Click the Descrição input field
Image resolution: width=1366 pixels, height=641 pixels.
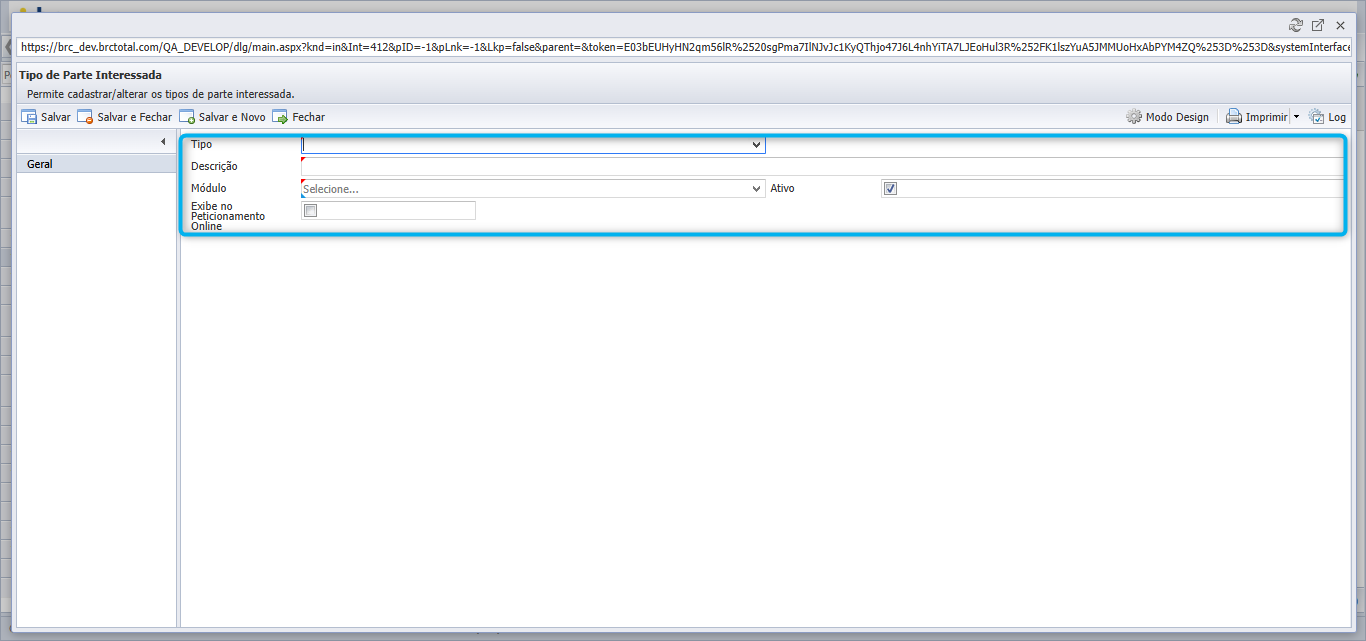tap(822, 166)
